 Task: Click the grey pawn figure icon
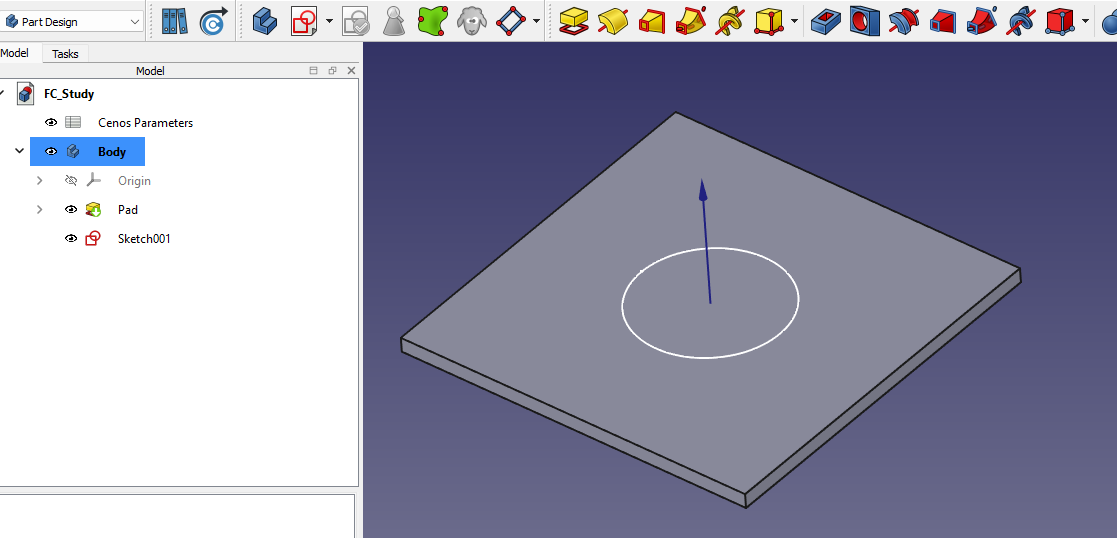coord(393,22)
